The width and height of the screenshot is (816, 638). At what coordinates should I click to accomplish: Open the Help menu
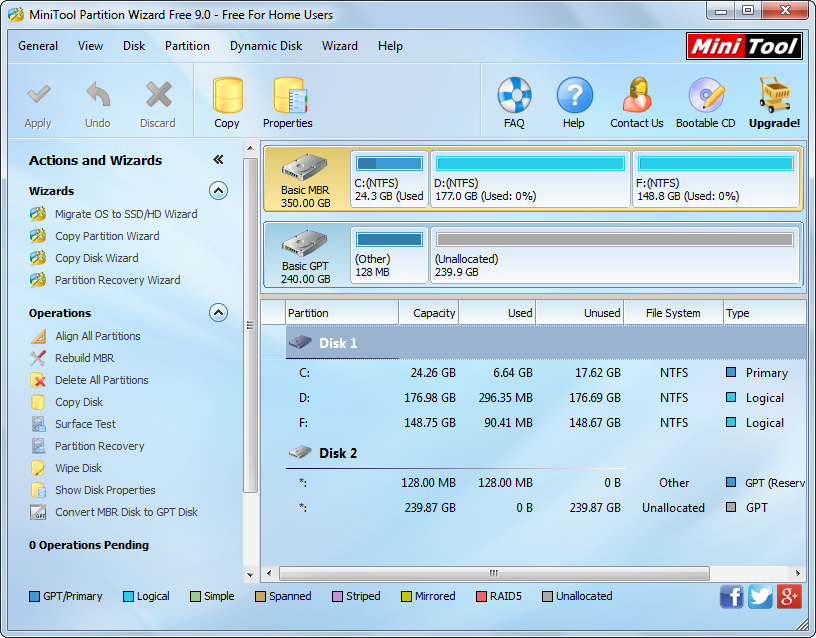point(390,46)
